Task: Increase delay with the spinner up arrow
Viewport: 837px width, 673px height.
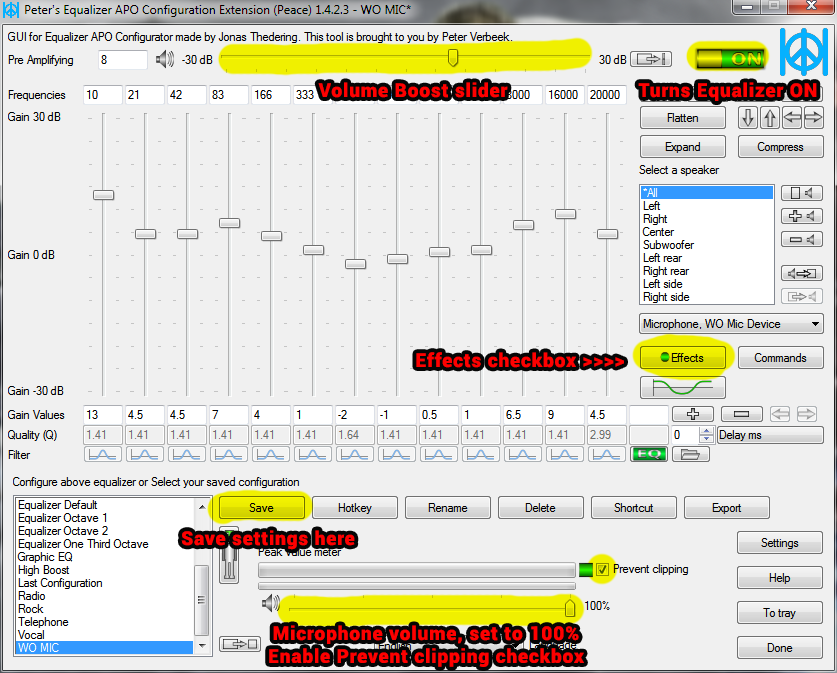Action: click(x=706, y=431)
